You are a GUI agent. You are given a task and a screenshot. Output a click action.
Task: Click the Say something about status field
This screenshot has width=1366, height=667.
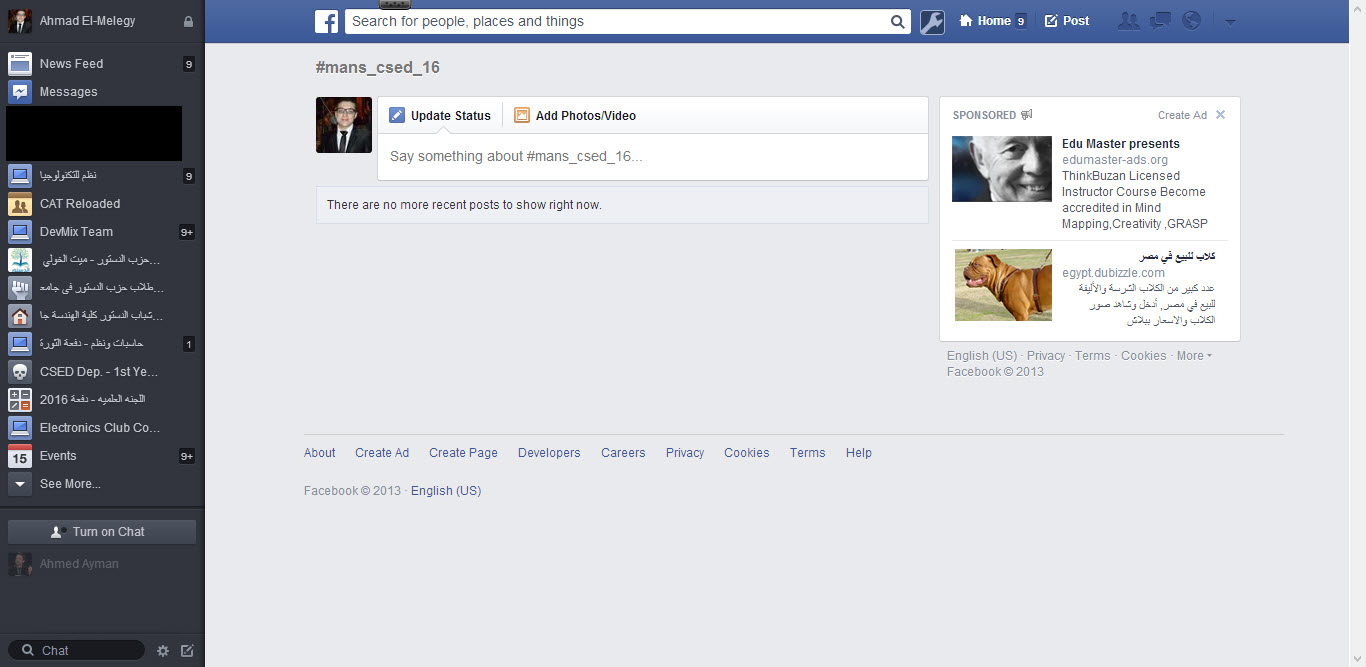point(652,157)
